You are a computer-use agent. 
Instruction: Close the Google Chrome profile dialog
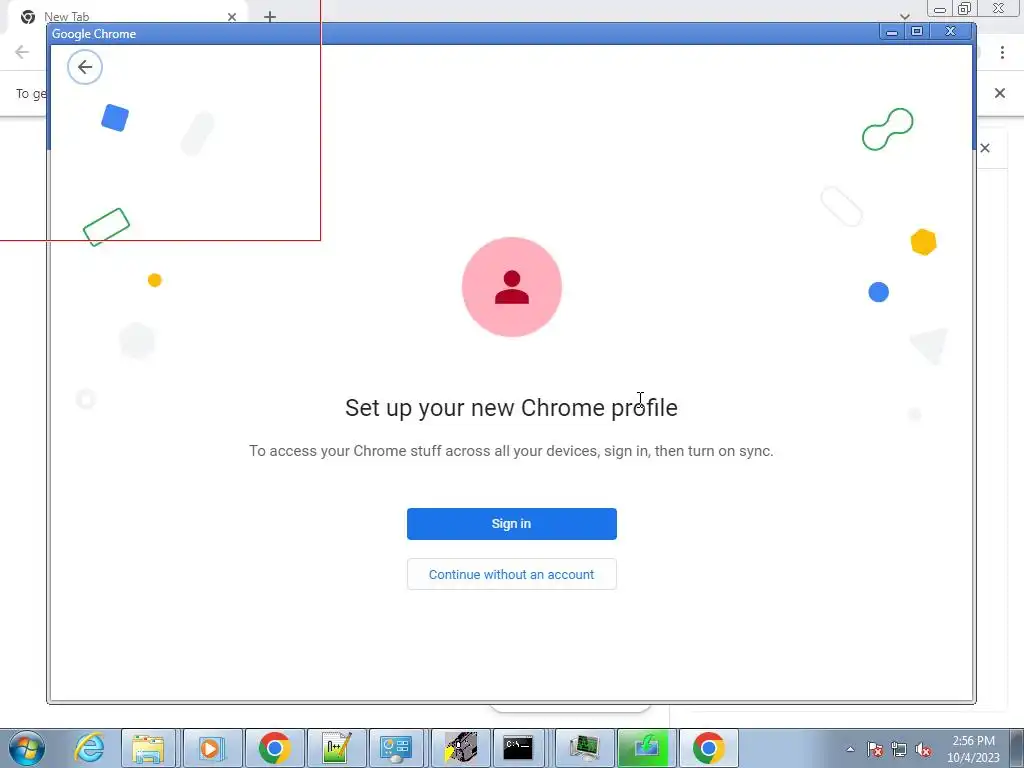click(951, 31)
